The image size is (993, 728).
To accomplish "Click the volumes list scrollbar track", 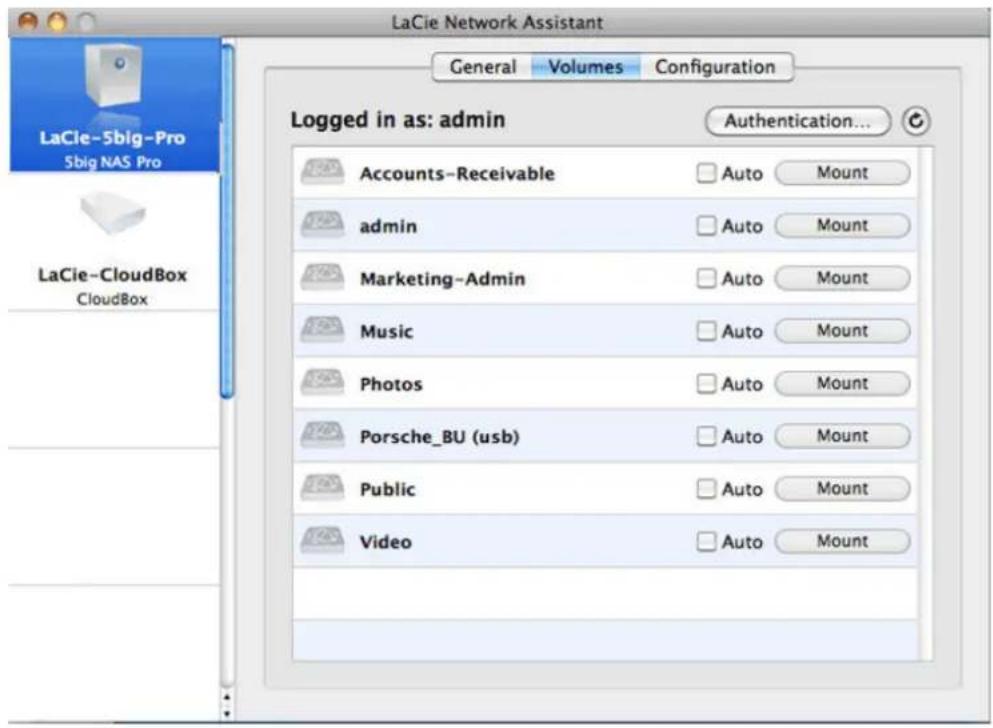I will pos(925,404).
